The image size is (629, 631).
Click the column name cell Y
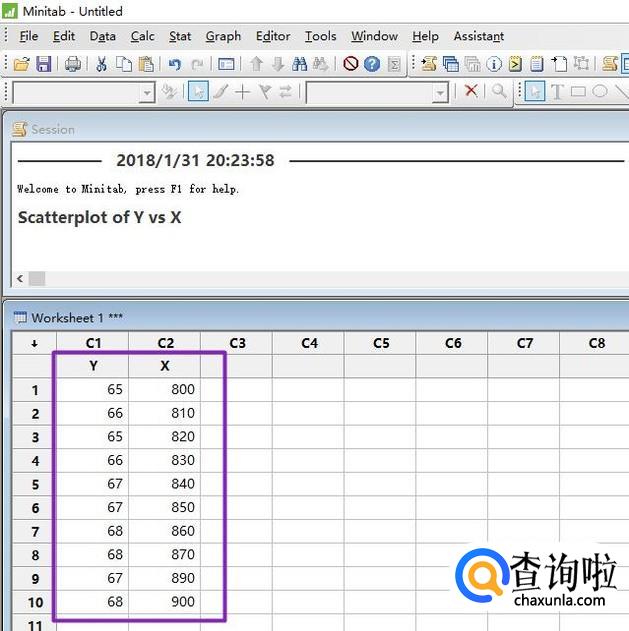[93, 366]
